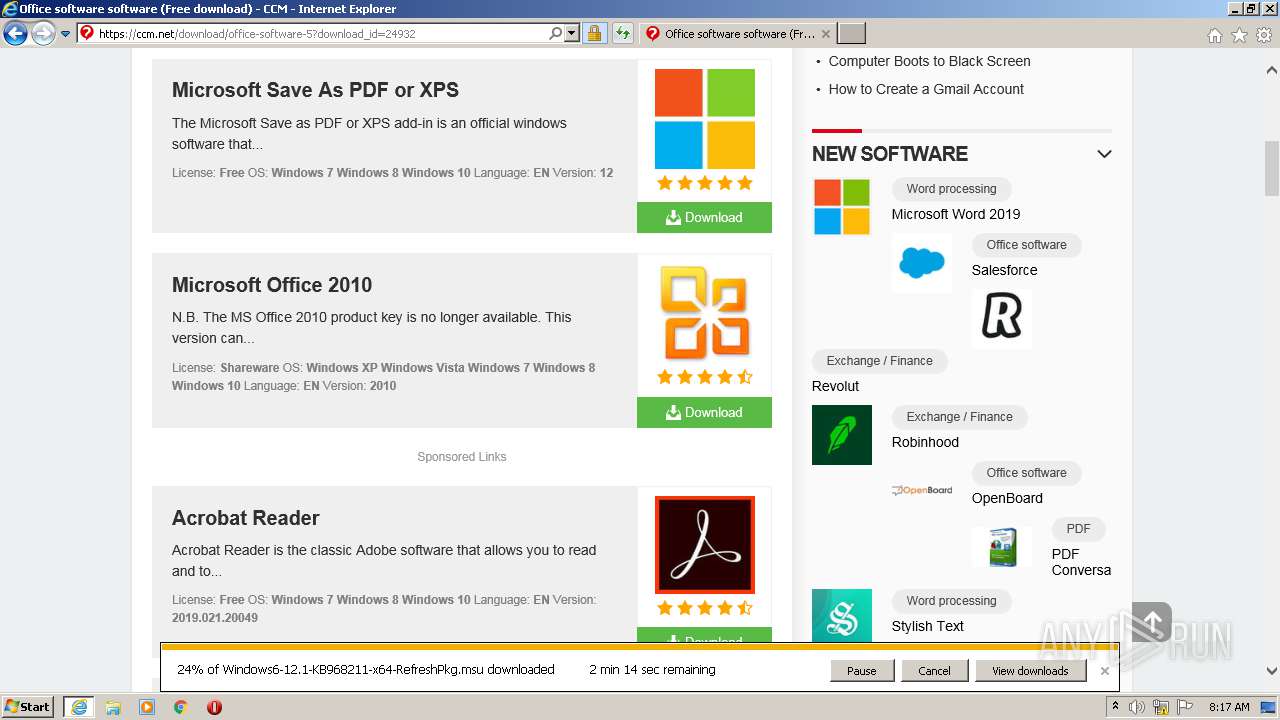
Task: Show hidden system tray icons
Action: (x=1115, y=707)
